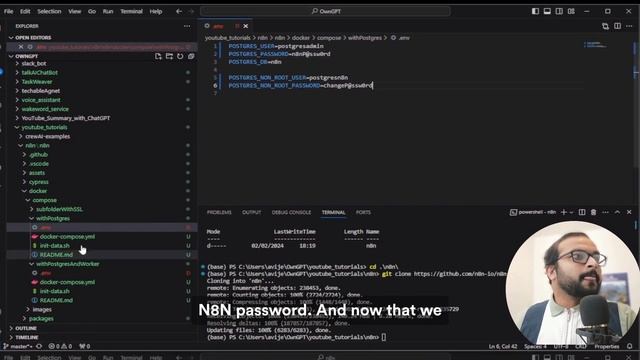Expand the voice_assistant folder
This screenshot has height=360, width=640.
(41, 100)
